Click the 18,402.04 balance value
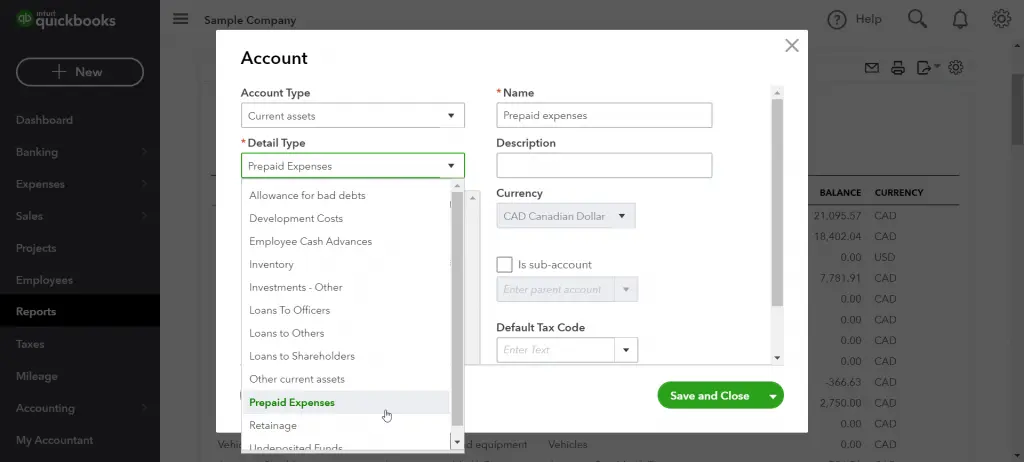Image resolution: width=1024 pixels, height=462 pixels. click(838, 237)
